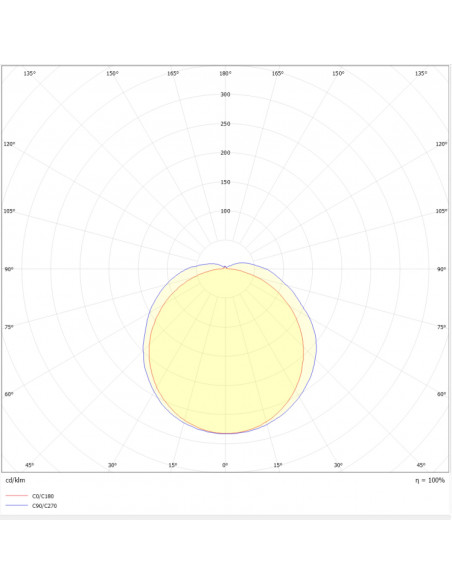Image resolution: width=452 pixels, height=584 pixels.
Task: Click the 45° label at bottom left
Action: click(x=30, y=465)
